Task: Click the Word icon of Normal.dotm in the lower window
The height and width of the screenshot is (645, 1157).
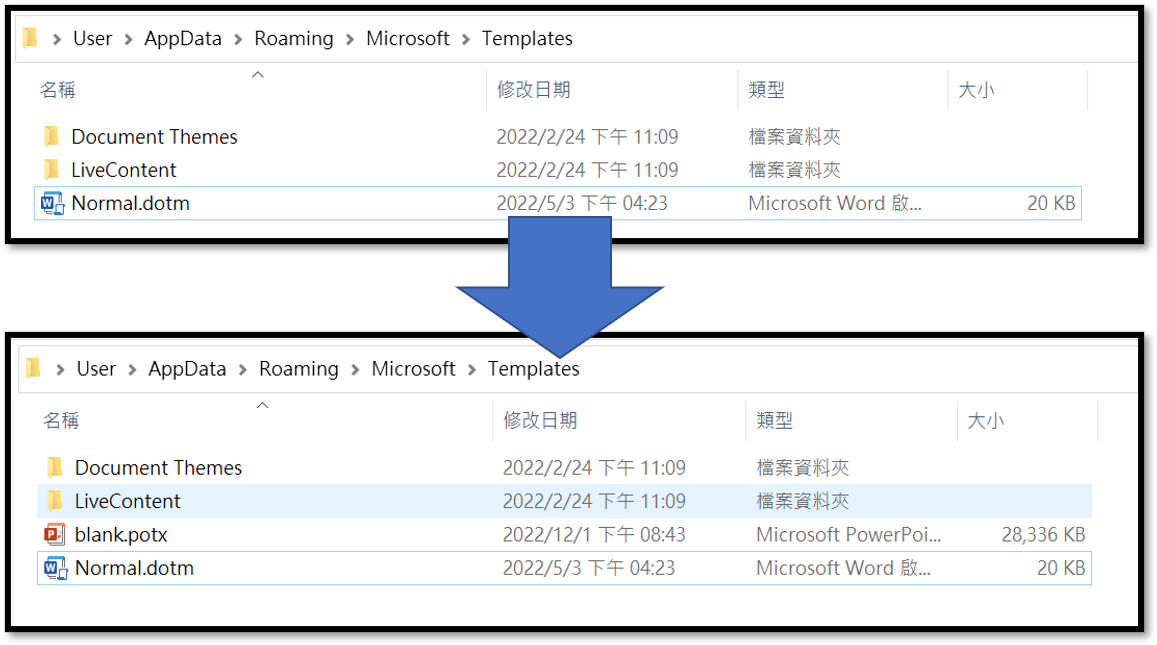Action: click(x=54, y=568)
